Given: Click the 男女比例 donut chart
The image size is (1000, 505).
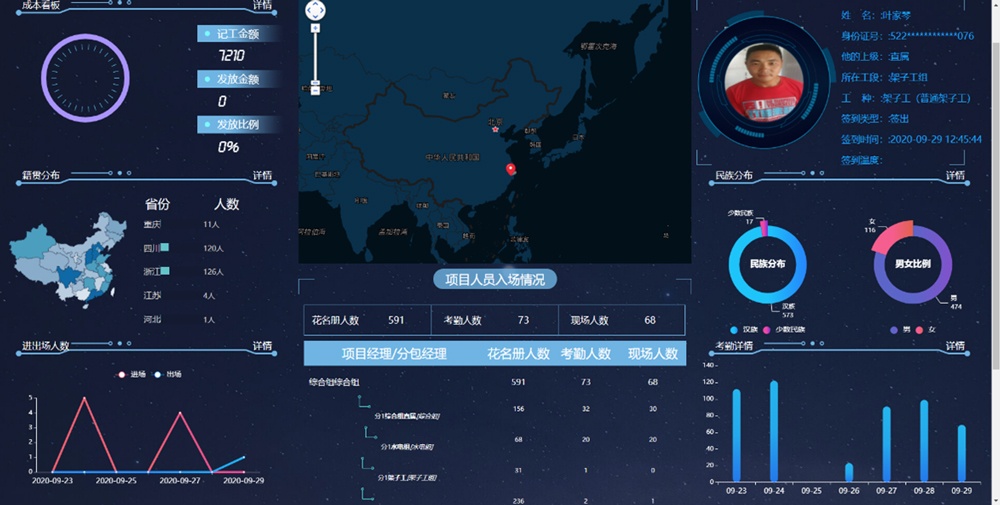Looking at the screenshot, I should [912, 265].
